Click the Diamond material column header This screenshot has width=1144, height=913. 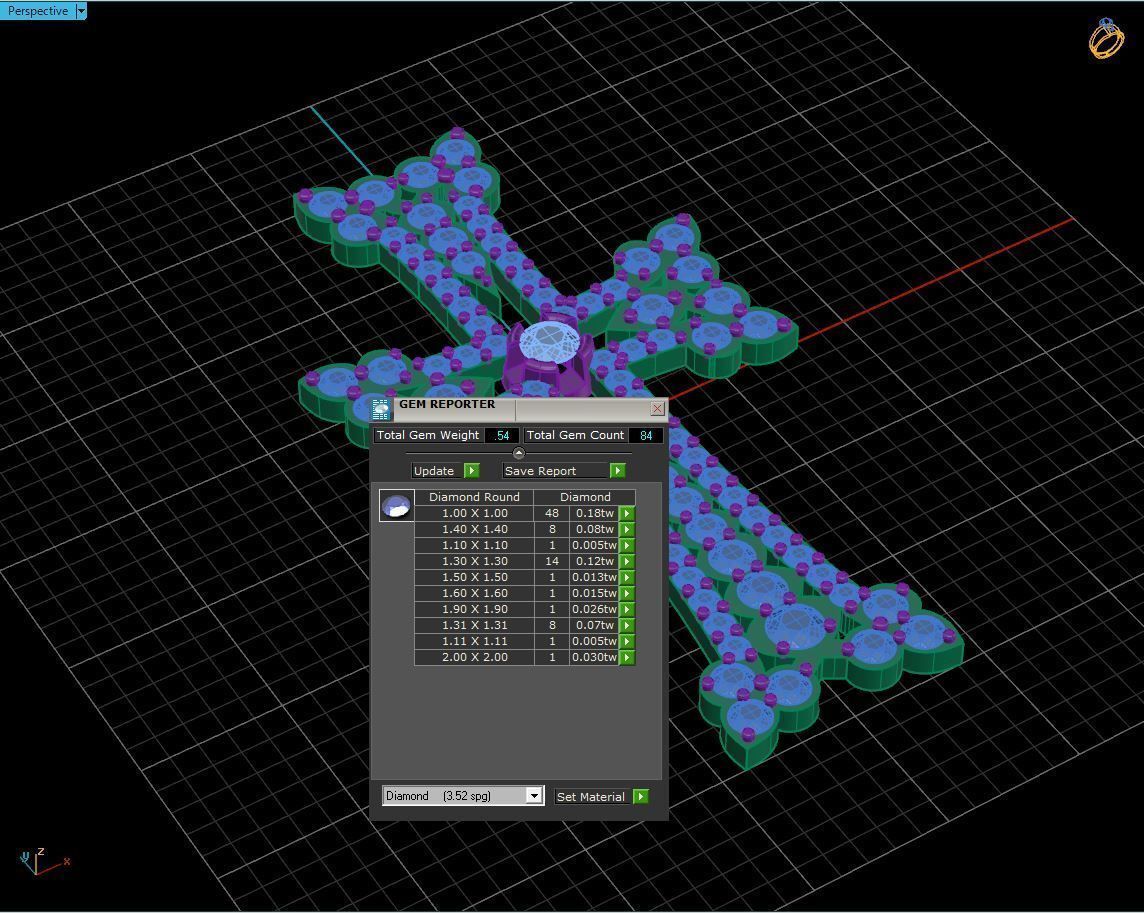[585, 497]
